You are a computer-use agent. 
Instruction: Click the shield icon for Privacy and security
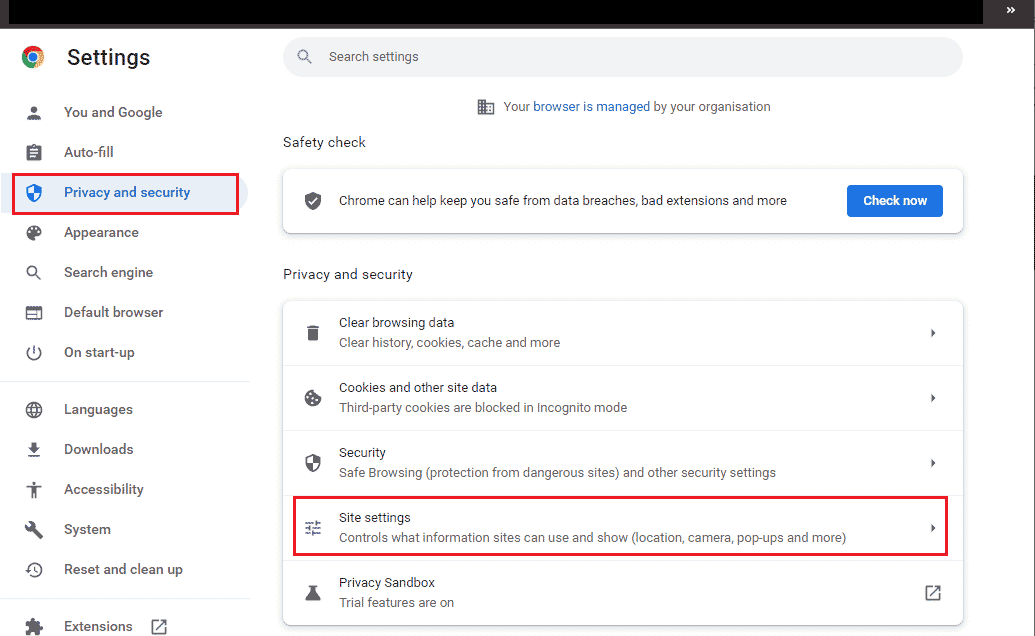tap(34, 193)
